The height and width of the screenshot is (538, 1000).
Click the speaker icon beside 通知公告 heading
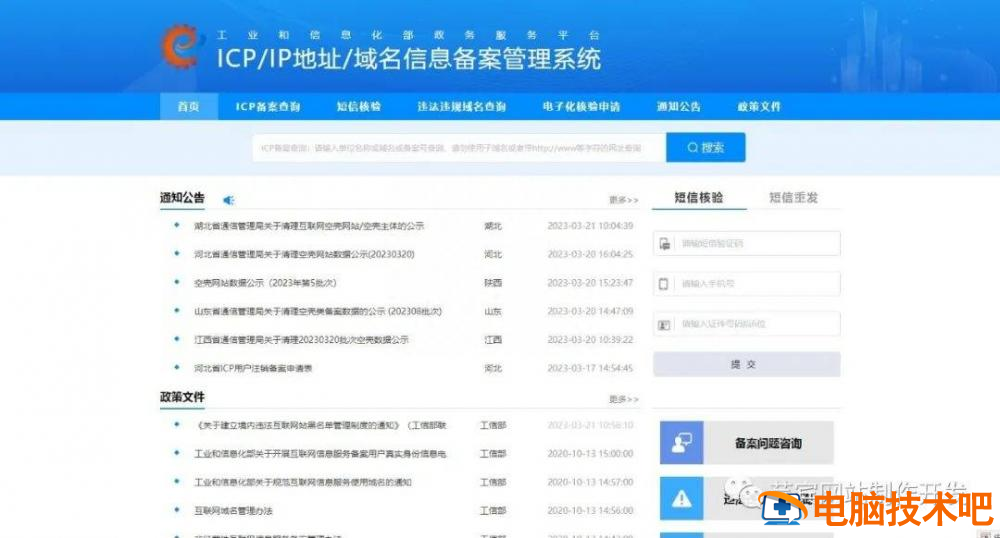(228, 200)
